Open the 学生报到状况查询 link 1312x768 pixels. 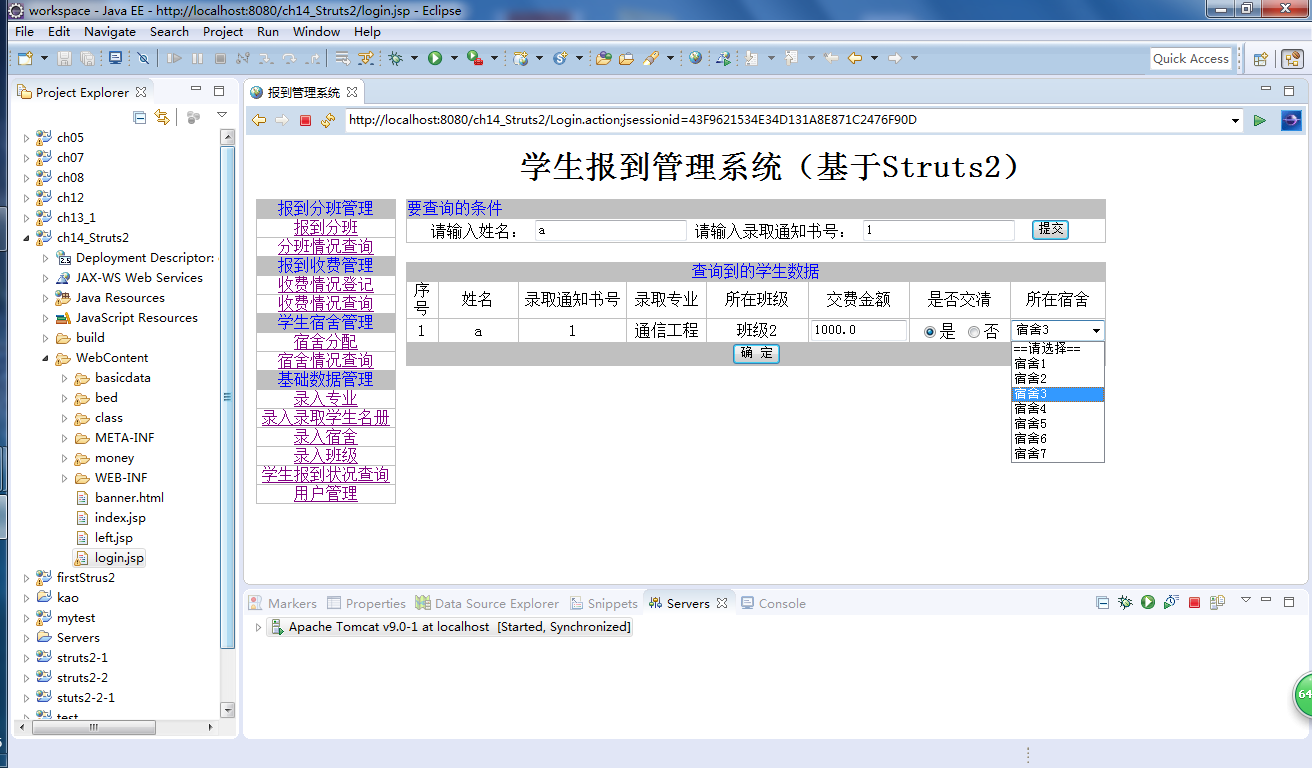(325, 474)
